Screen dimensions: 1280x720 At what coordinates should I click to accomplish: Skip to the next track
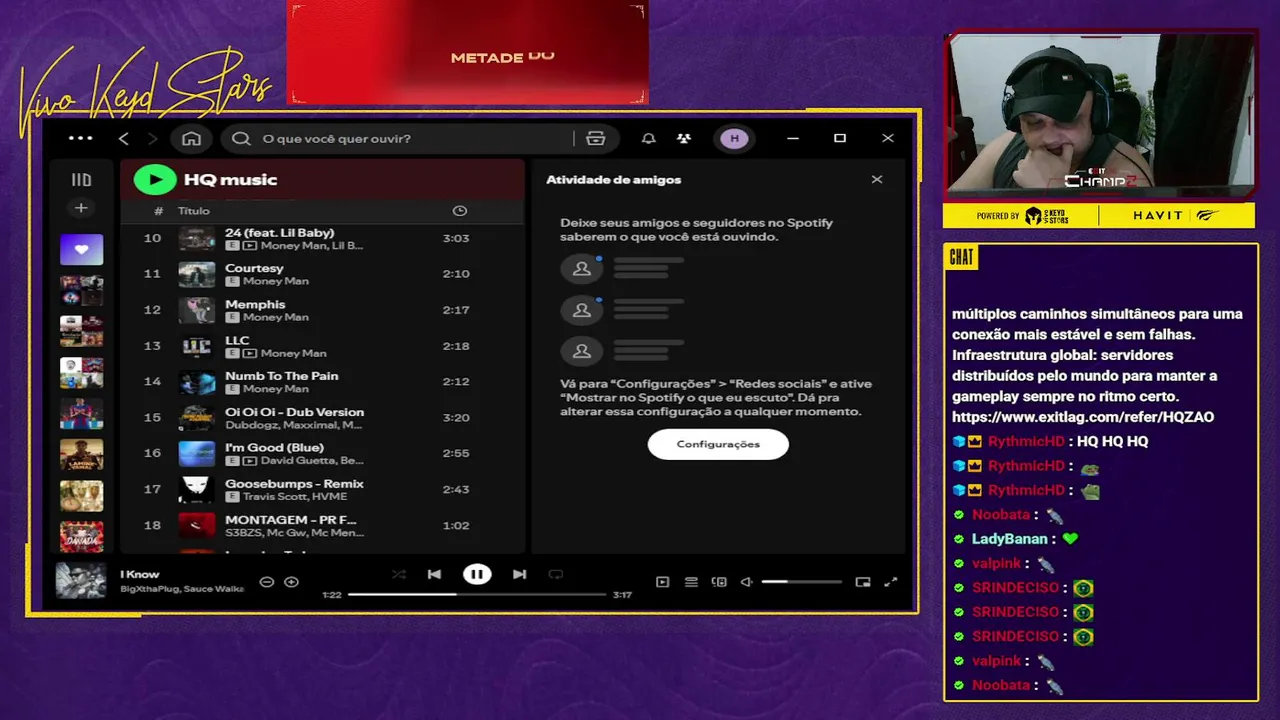[519, 574]
